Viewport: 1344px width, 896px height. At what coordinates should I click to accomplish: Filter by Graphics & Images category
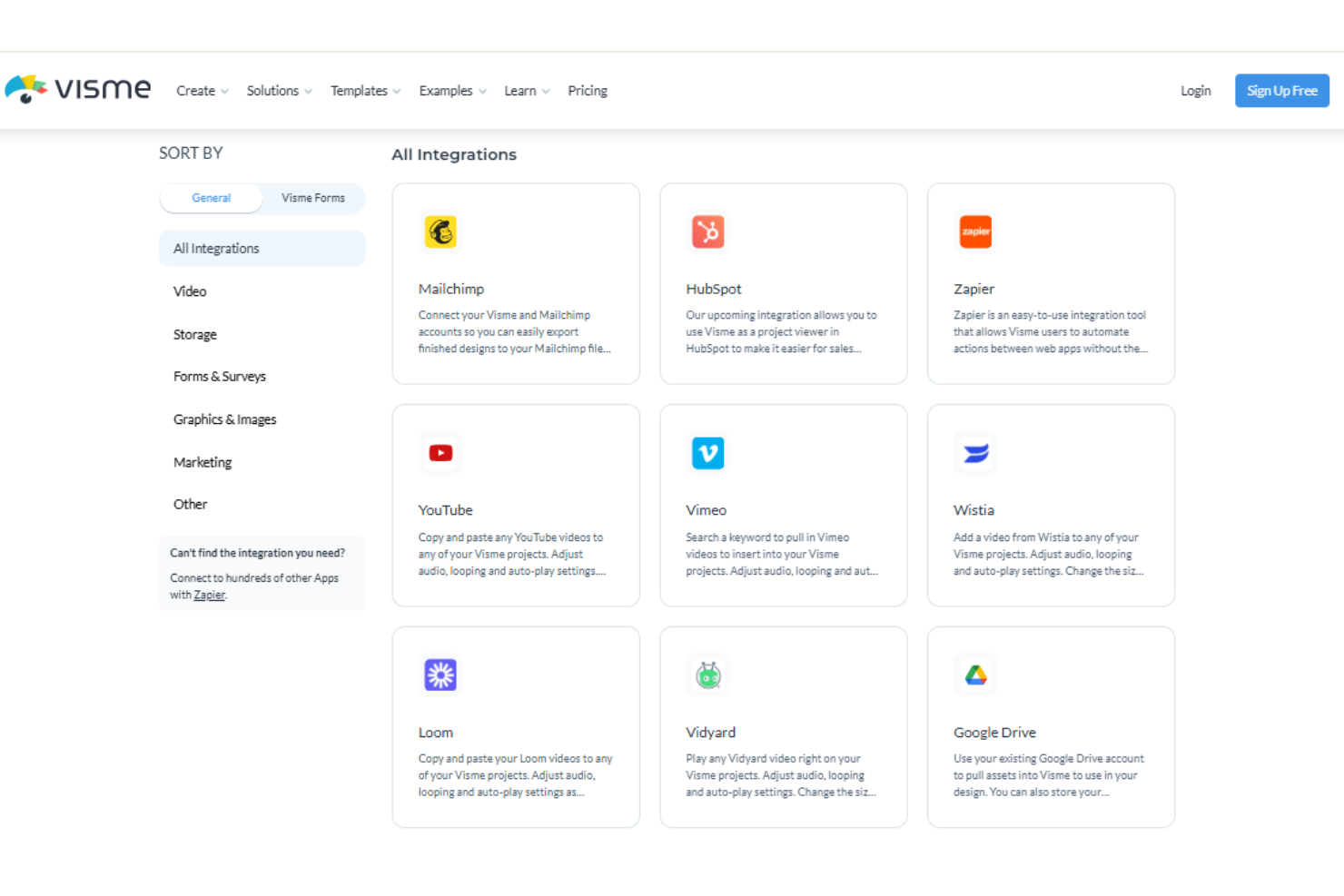[225, 419]
